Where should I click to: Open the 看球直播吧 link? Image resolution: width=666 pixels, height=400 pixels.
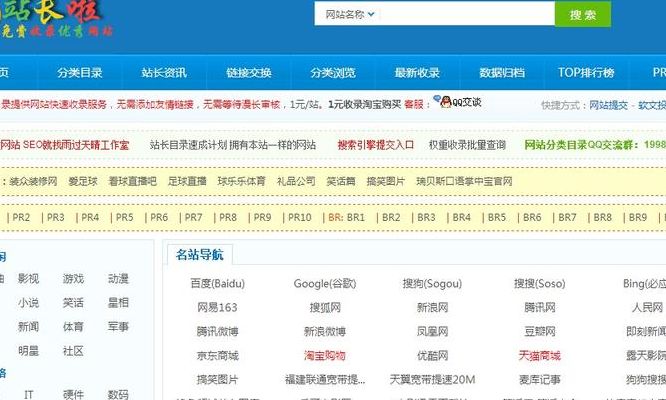click(132, 181)
